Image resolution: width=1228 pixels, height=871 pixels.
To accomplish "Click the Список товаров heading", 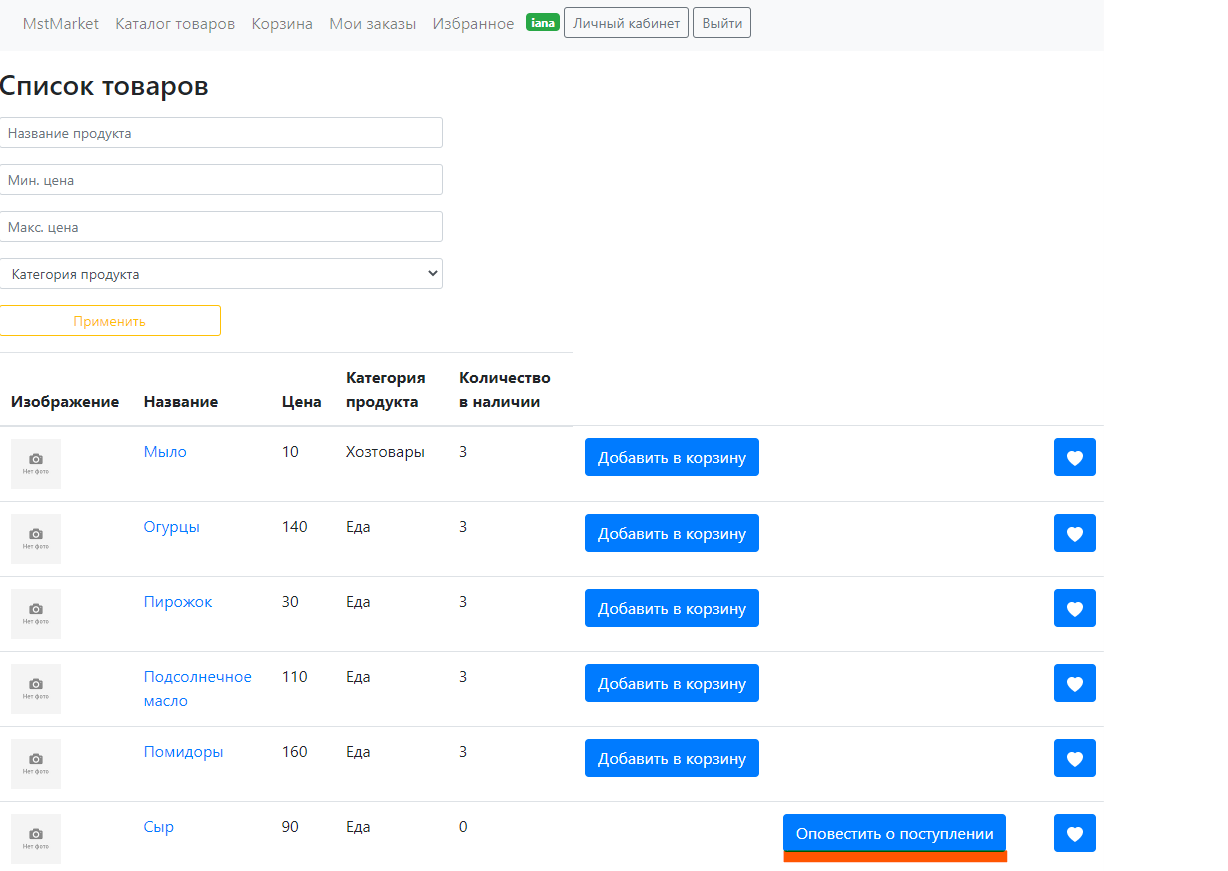I will click(x=104, y=86).
